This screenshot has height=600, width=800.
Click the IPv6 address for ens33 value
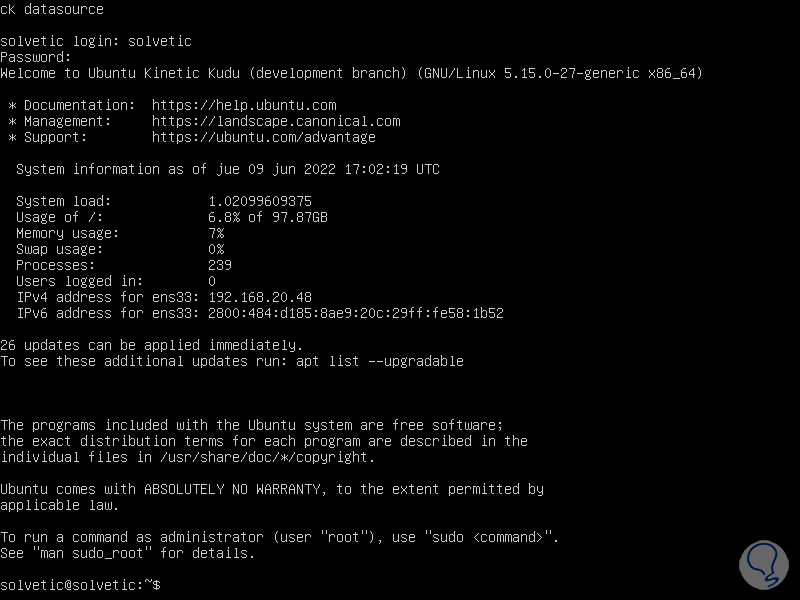tap(355, 313)
